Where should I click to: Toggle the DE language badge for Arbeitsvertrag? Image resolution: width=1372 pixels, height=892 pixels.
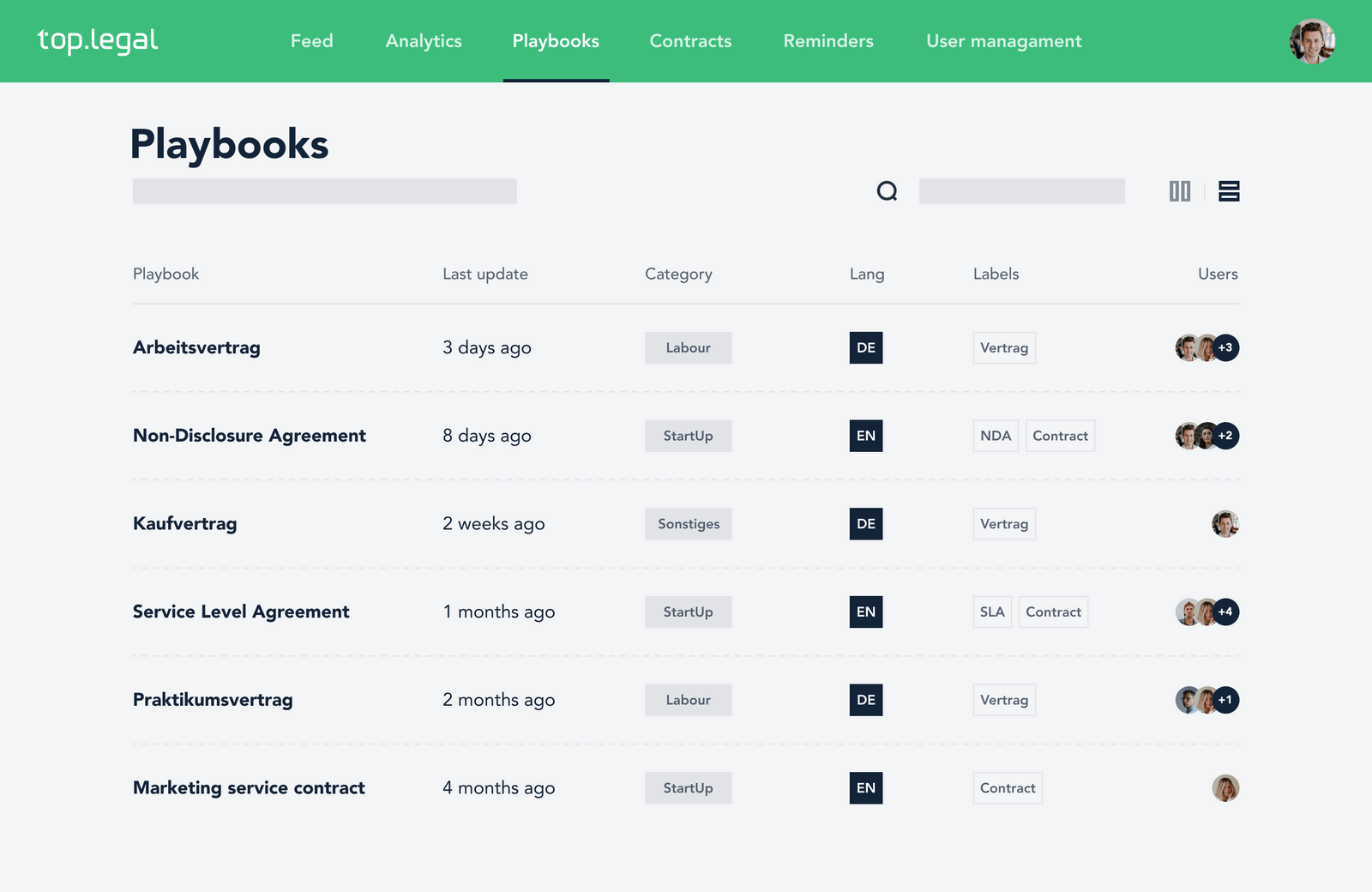coord(865,347)
